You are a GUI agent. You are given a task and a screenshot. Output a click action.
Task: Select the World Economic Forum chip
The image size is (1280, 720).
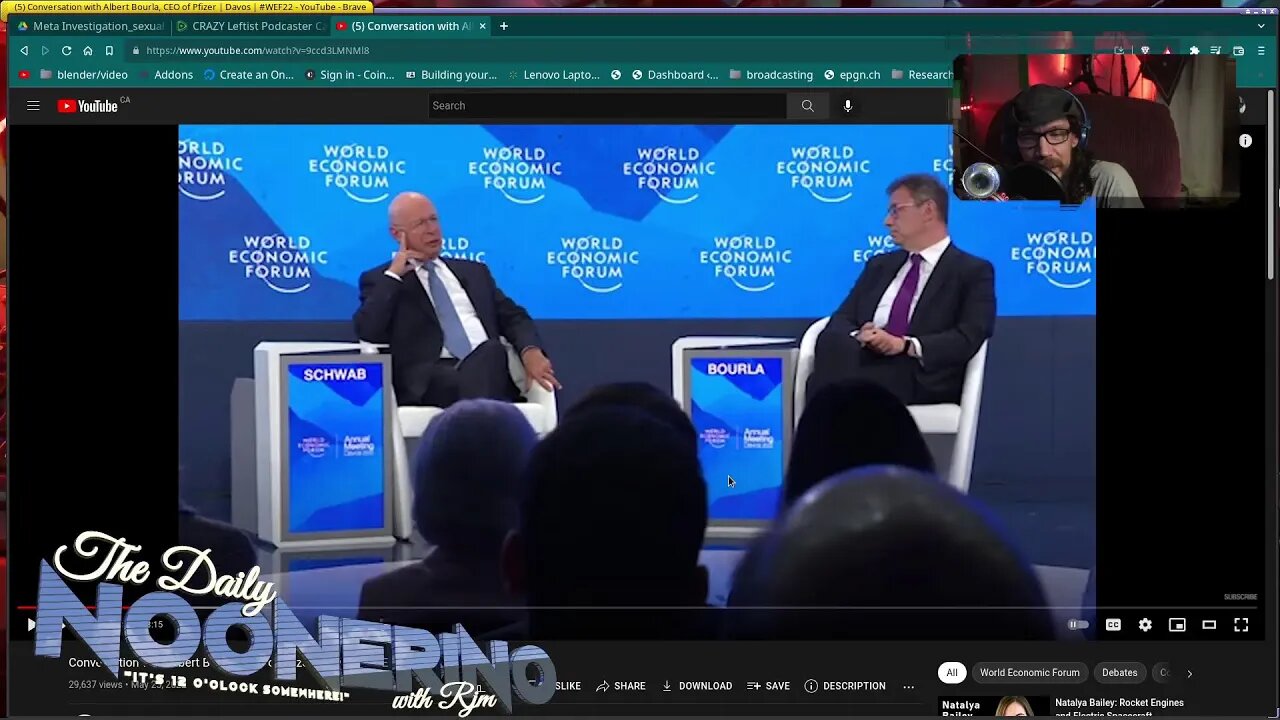(1029, 673)
